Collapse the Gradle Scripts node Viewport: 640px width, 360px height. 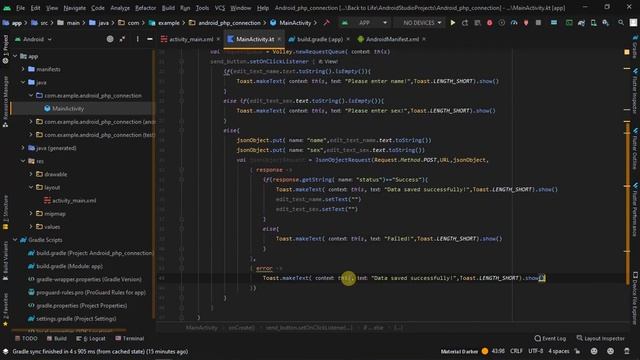[15, 240]
